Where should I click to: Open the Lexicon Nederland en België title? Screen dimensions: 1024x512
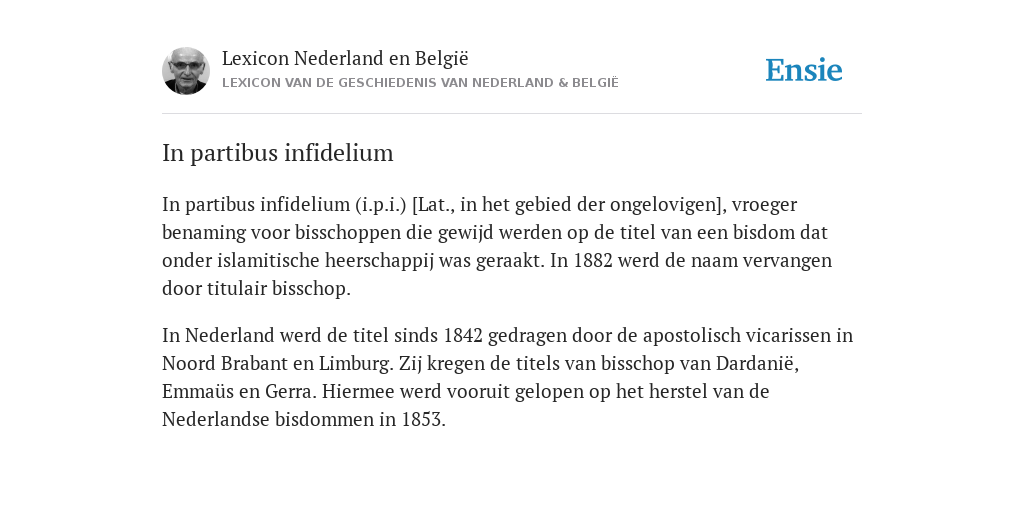click(345, 58)
